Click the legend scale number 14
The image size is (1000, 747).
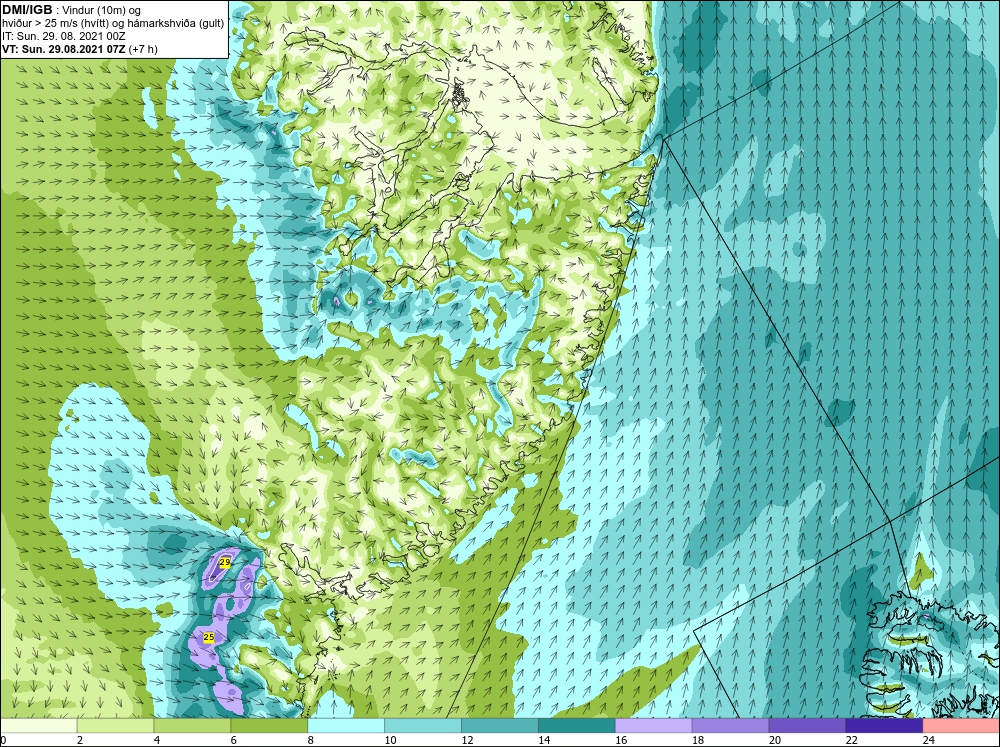(544, 740)
